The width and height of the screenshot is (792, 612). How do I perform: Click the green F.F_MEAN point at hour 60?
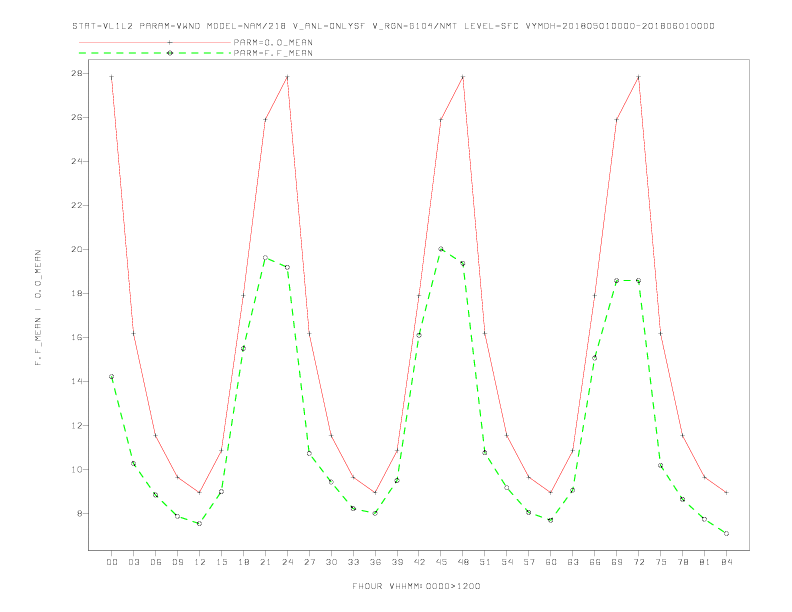(x=551, y=520)
